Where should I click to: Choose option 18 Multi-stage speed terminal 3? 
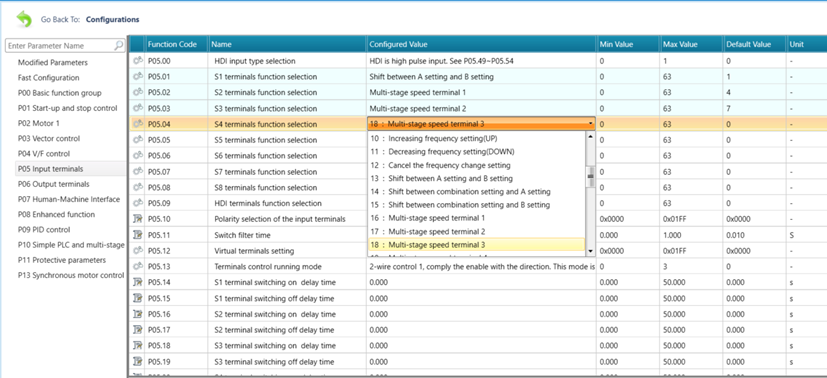(476, 245)
